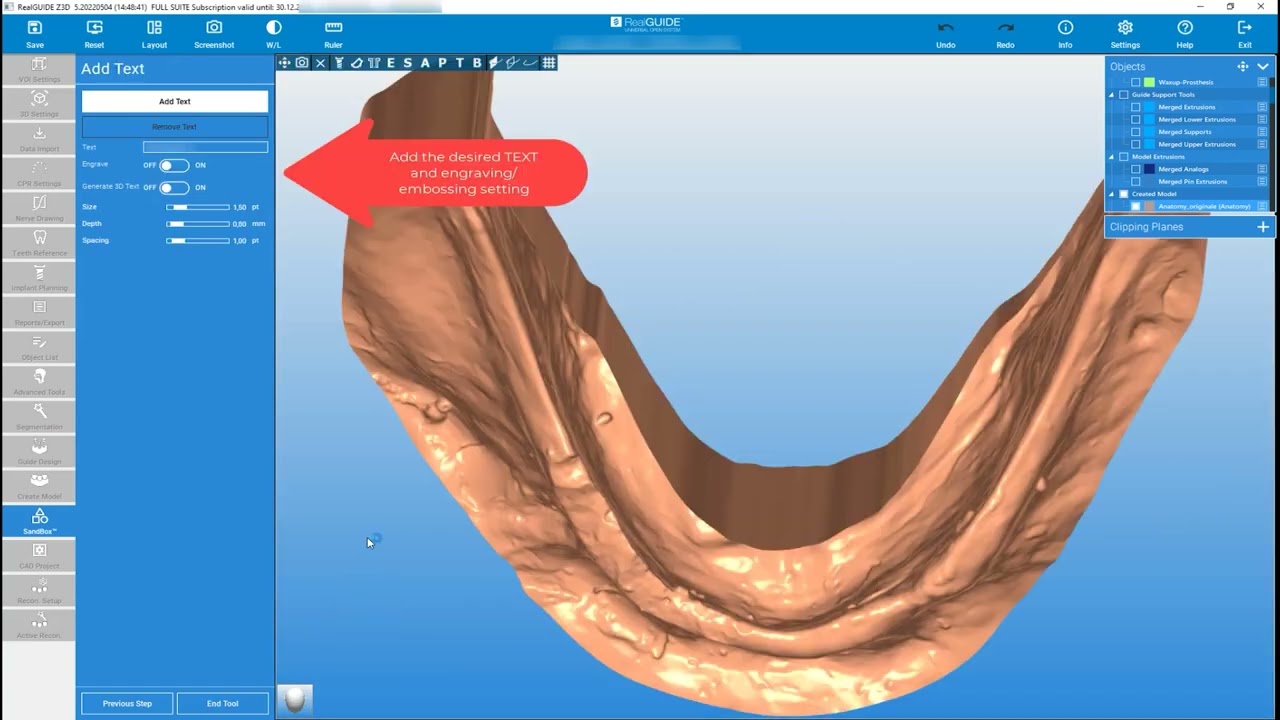Open the options menu for Merged Supports

tap(1262, 132)
